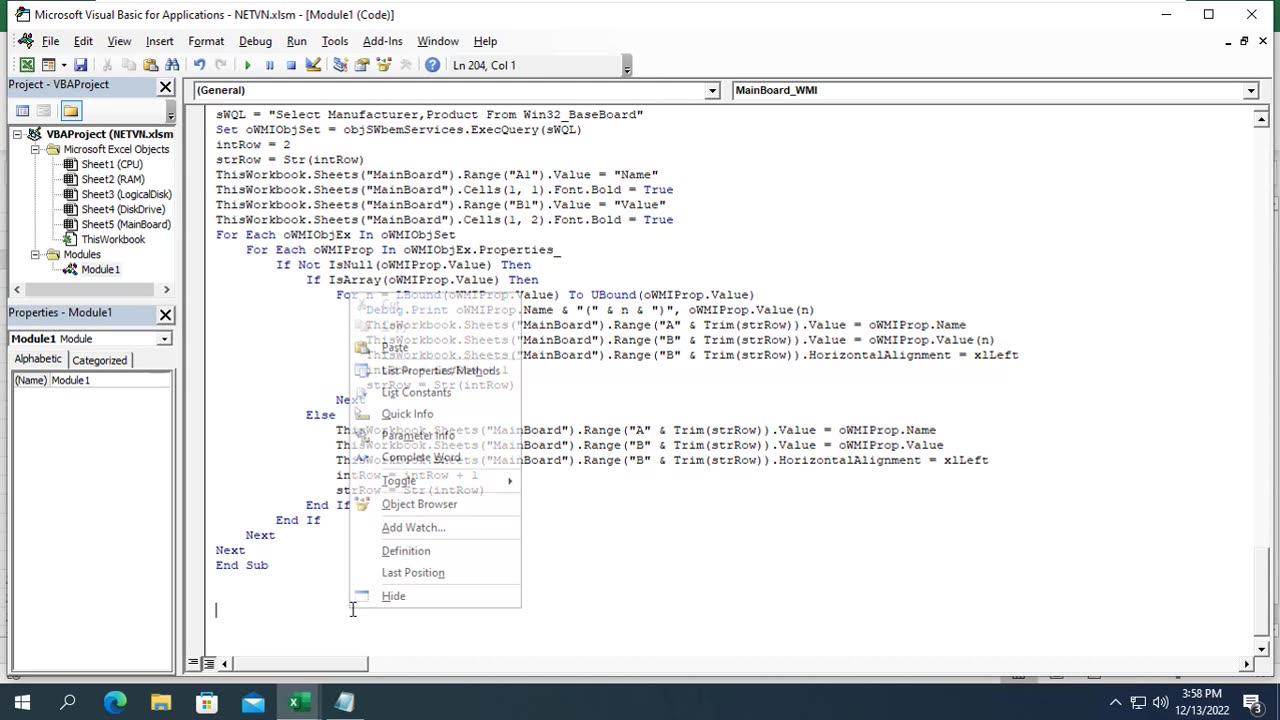Choose Hide in the context menu
1280x720 pixels.
[x=435, y=596]
